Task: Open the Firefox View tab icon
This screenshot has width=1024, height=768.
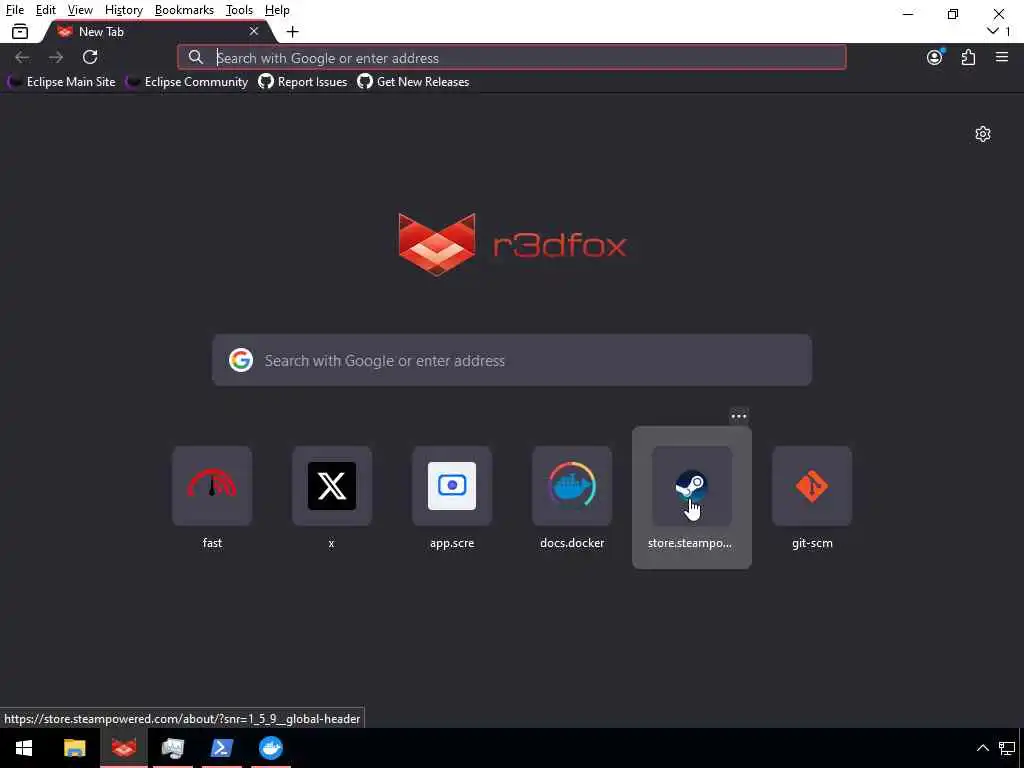Action: [x=20, y=31]
